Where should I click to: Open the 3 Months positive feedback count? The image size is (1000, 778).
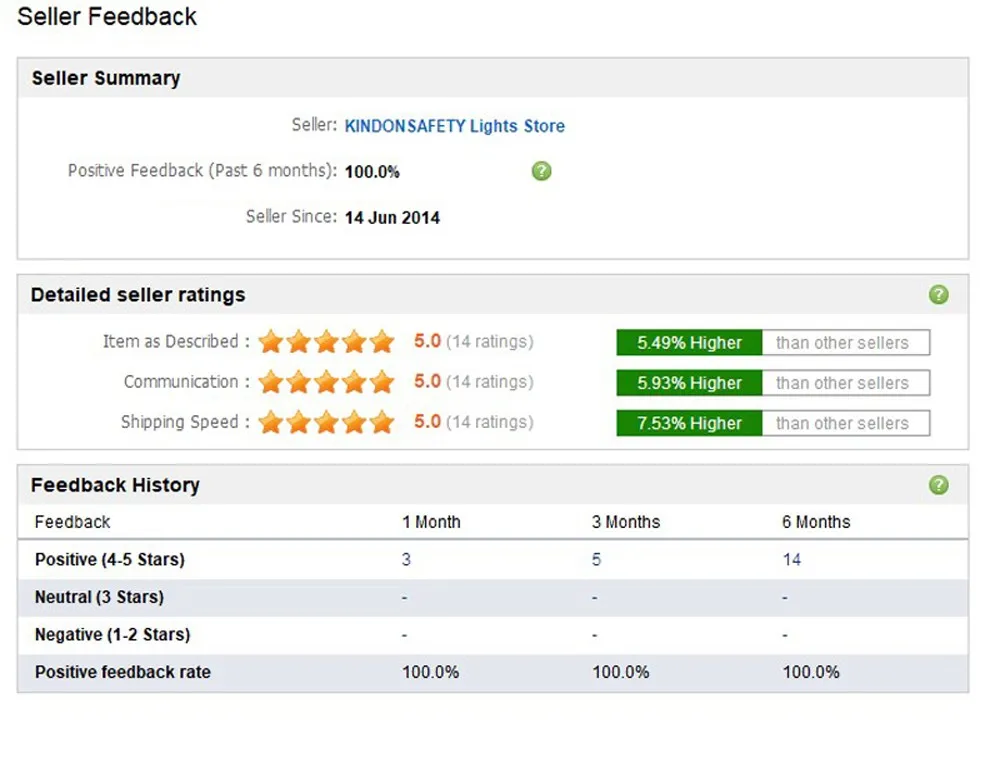point(596,560)
